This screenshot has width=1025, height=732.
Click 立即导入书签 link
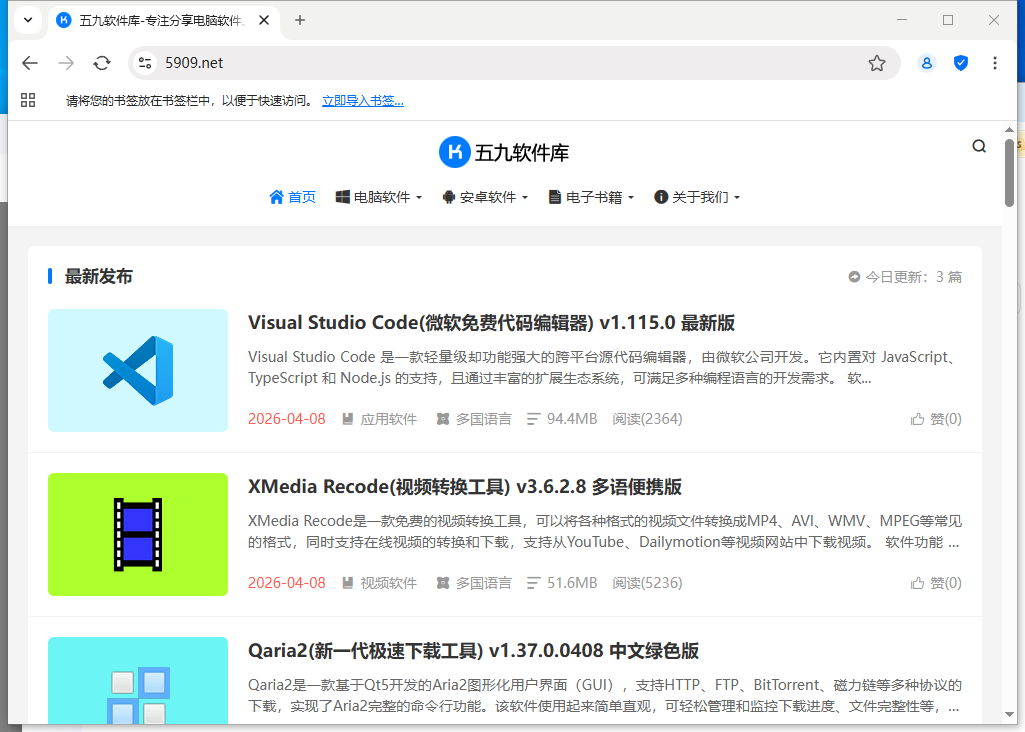362,101
